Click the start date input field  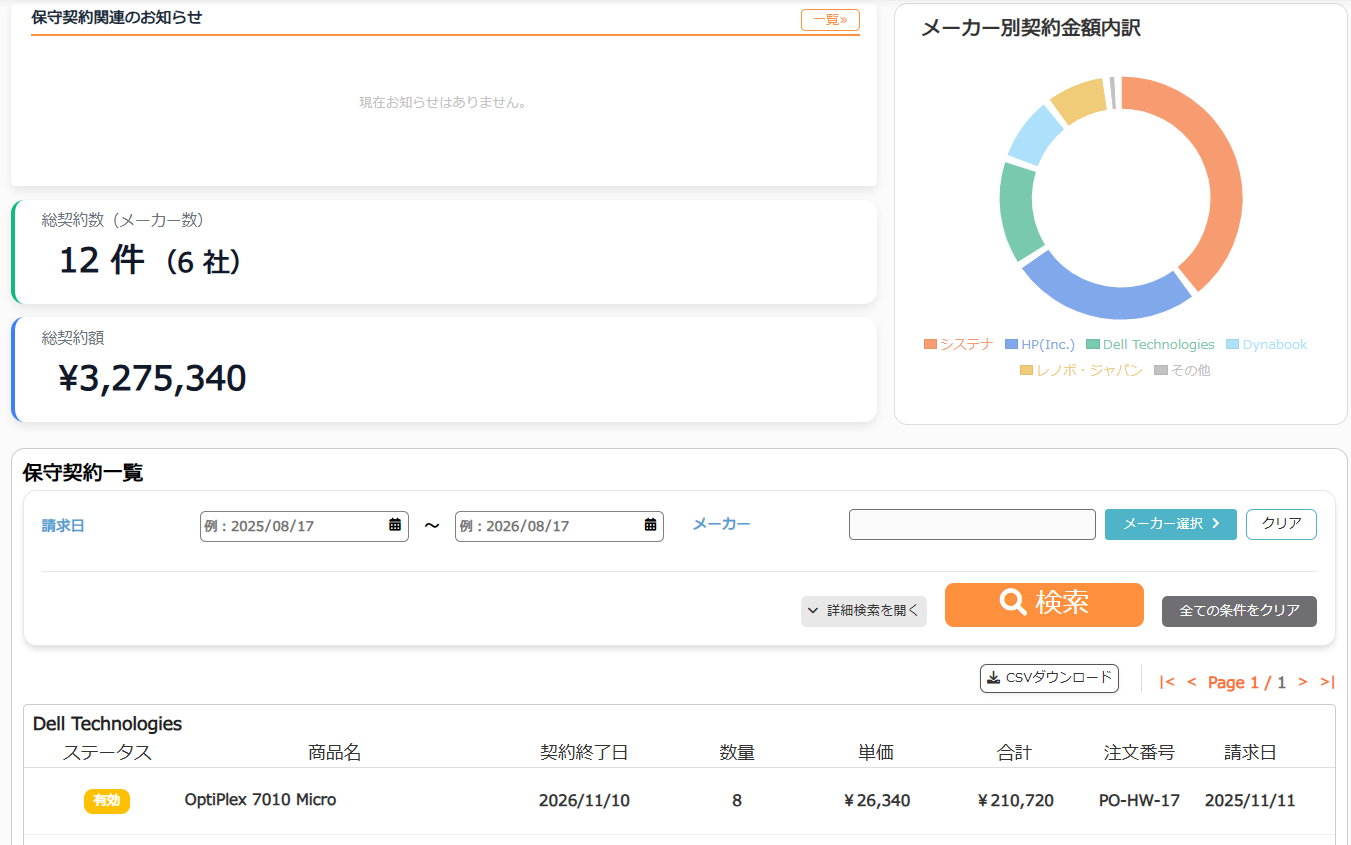(304, 526)
